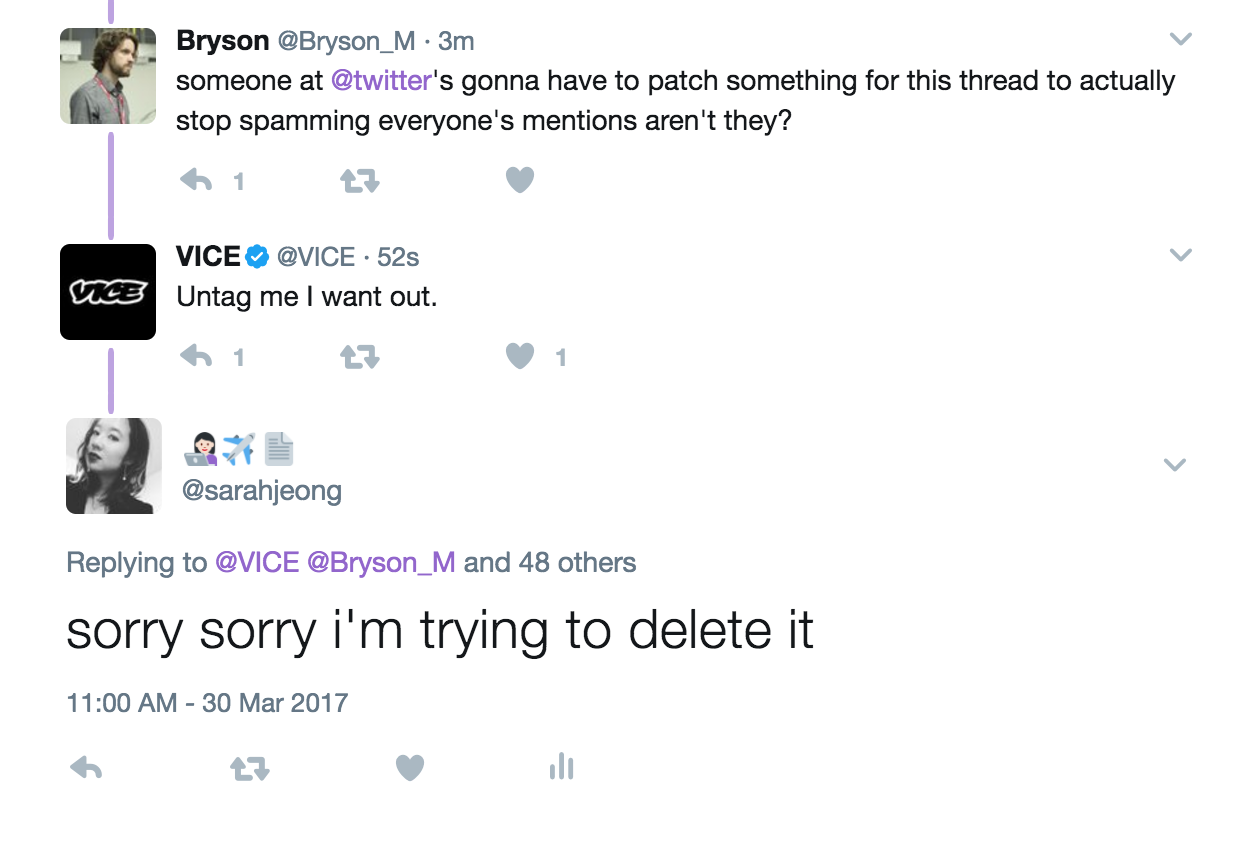
Task: Retweet Bryson's tweet about patching
Action: coord(359,181)
